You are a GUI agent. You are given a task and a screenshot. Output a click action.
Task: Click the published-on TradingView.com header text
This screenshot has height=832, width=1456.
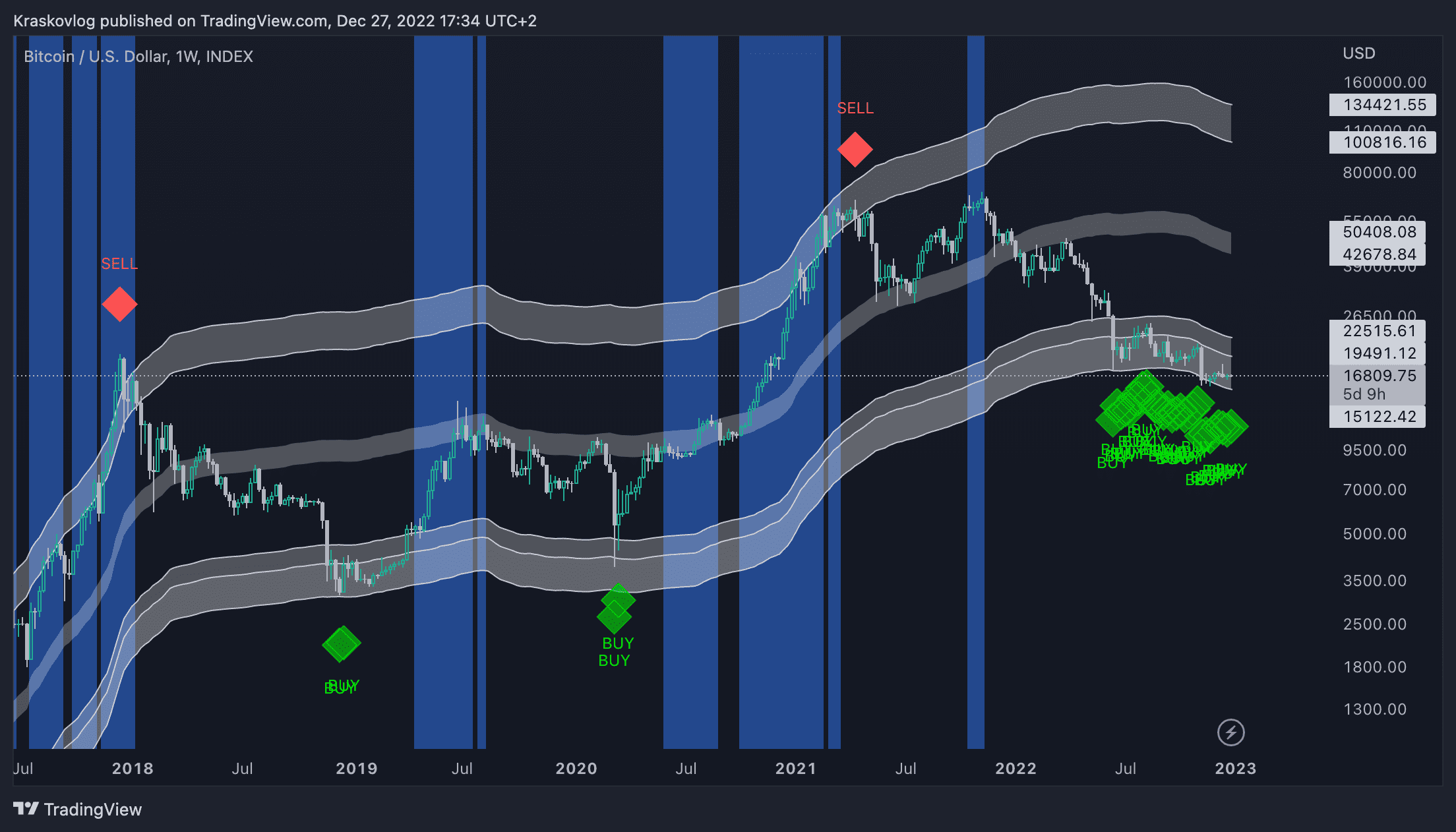pos(275,21)
